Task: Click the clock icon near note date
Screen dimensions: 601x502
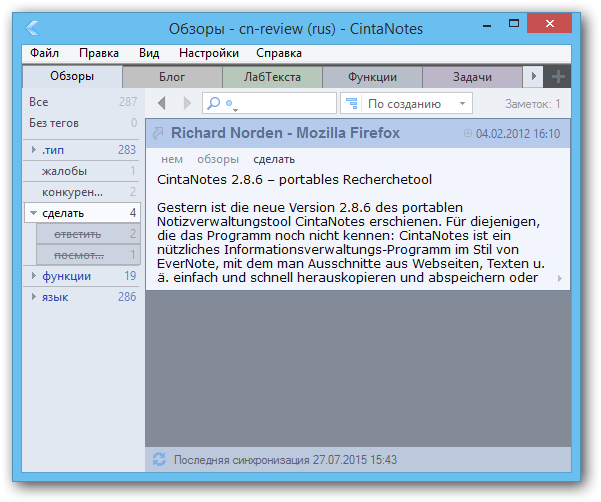Action: point(468,133)
